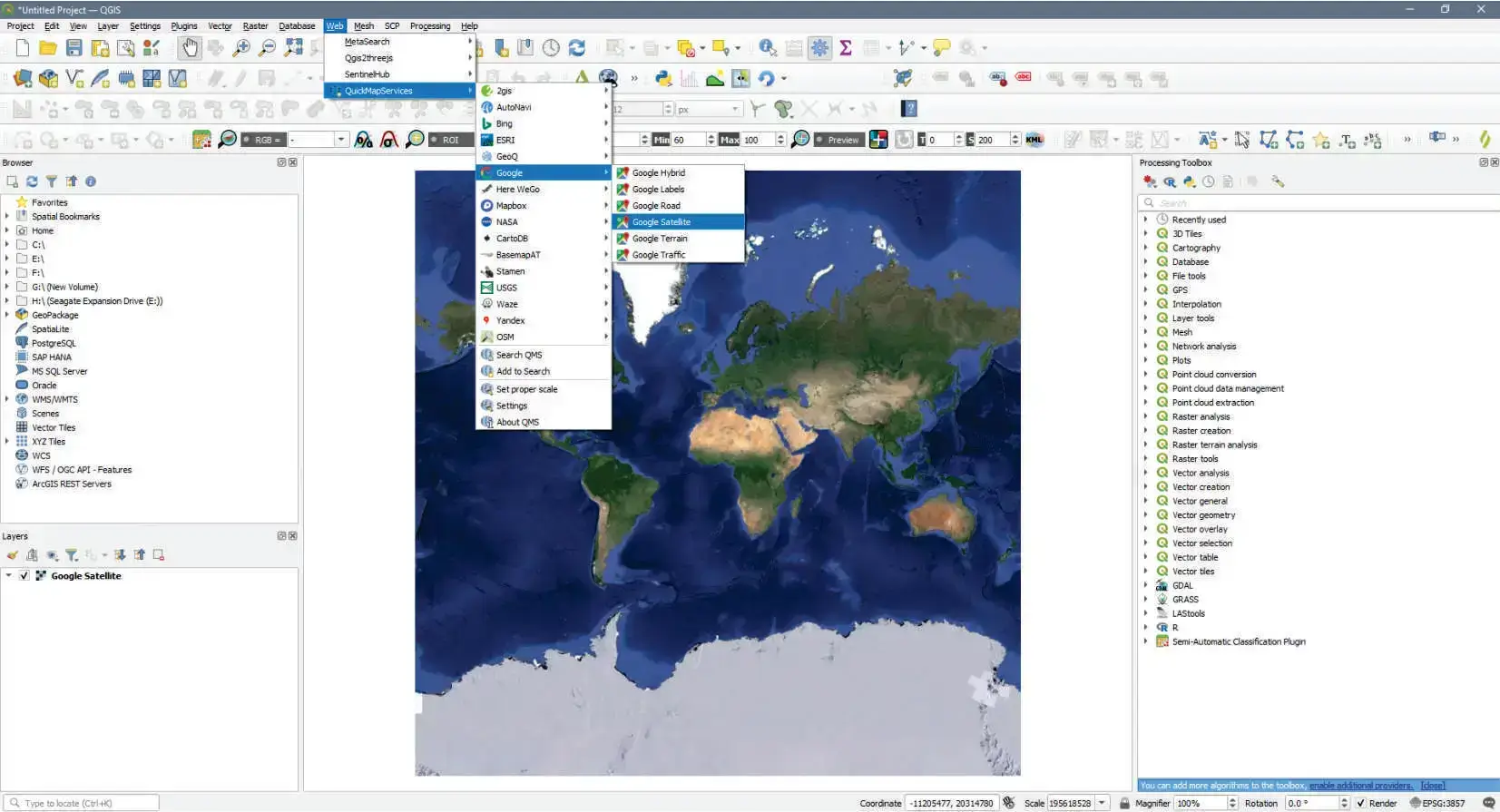This screenshot has width=1500, height=812.
Task: Click the KML icon in SCP toolbar
Action: 1034,140
